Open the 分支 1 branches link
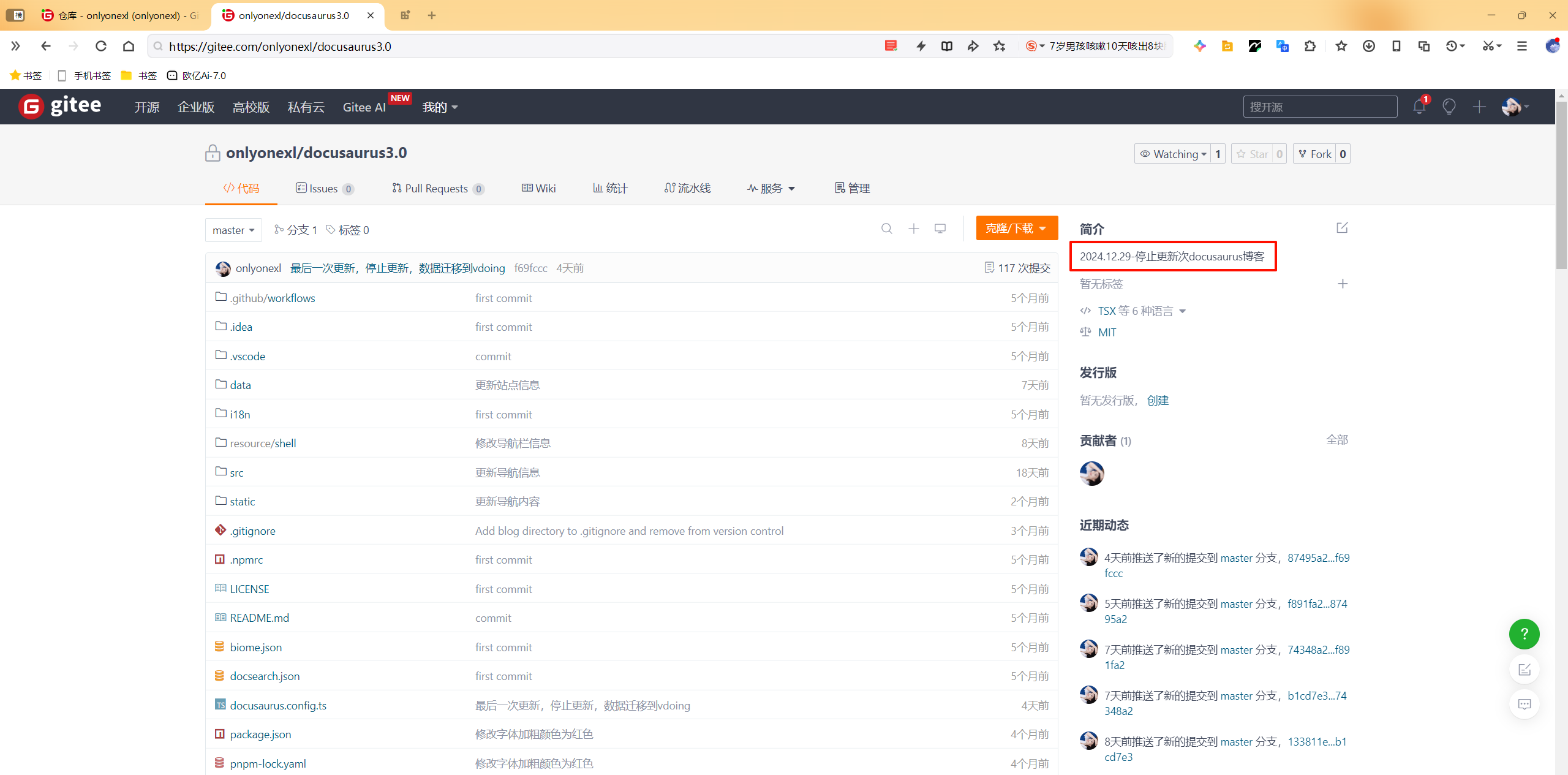The height and width of the screenshot is (775, 1568). pos(296,230)
